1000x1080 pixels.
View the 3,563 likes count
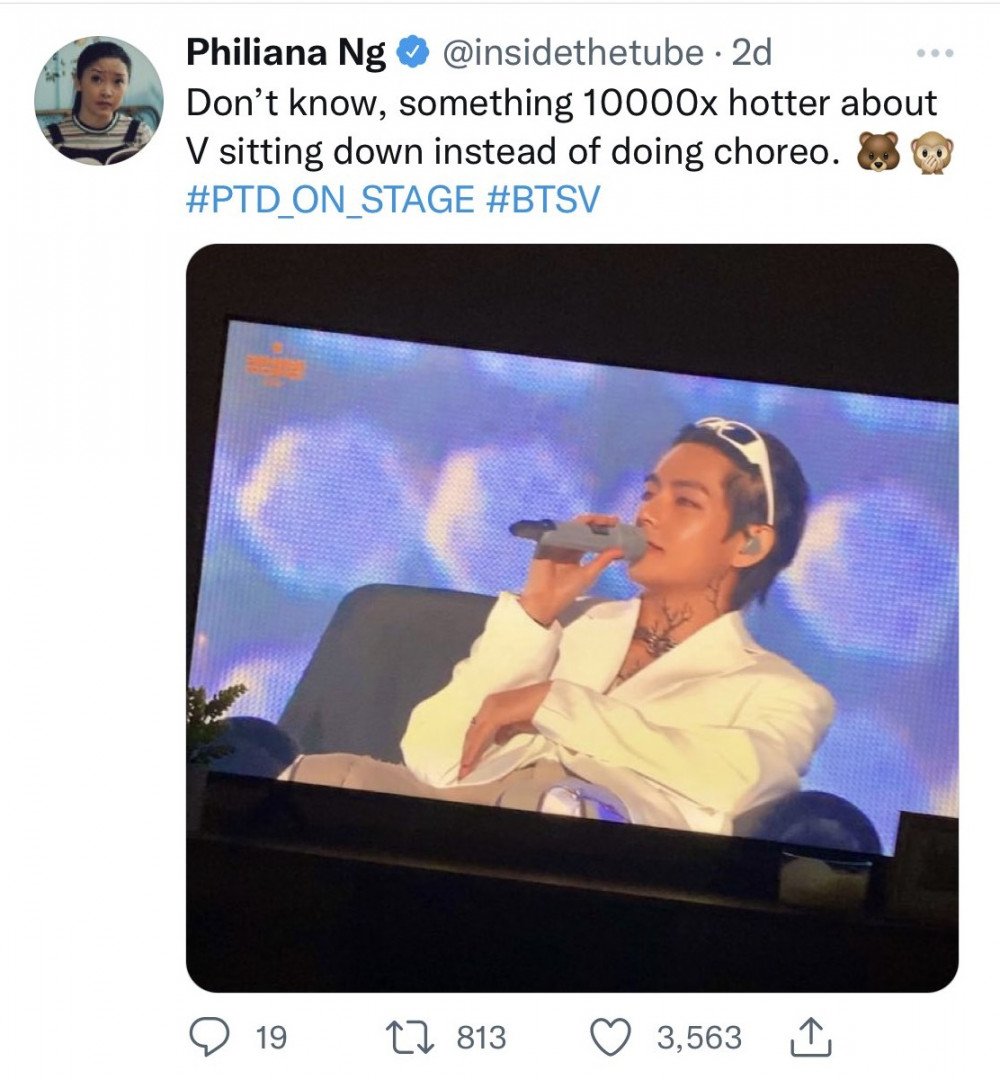click(699, 1037)
